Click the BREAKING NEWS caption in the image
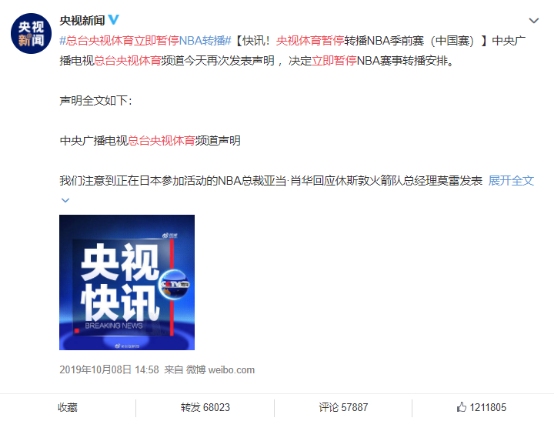Screen dimensions: 554x421 tap(114, 326)
